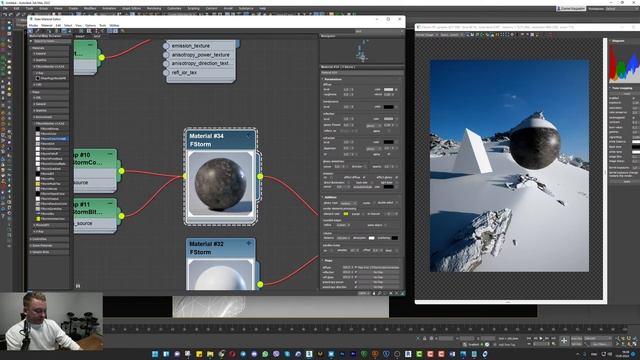Select the arrow Select Tool in Slate toolbar
The image size is (640, 360).
[31, 31]
